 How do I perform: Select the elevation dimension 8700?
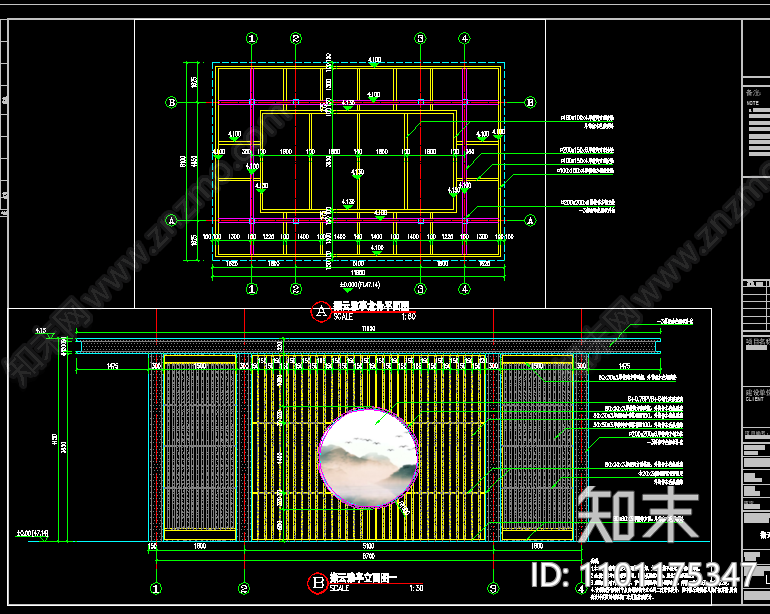point(369,556)
